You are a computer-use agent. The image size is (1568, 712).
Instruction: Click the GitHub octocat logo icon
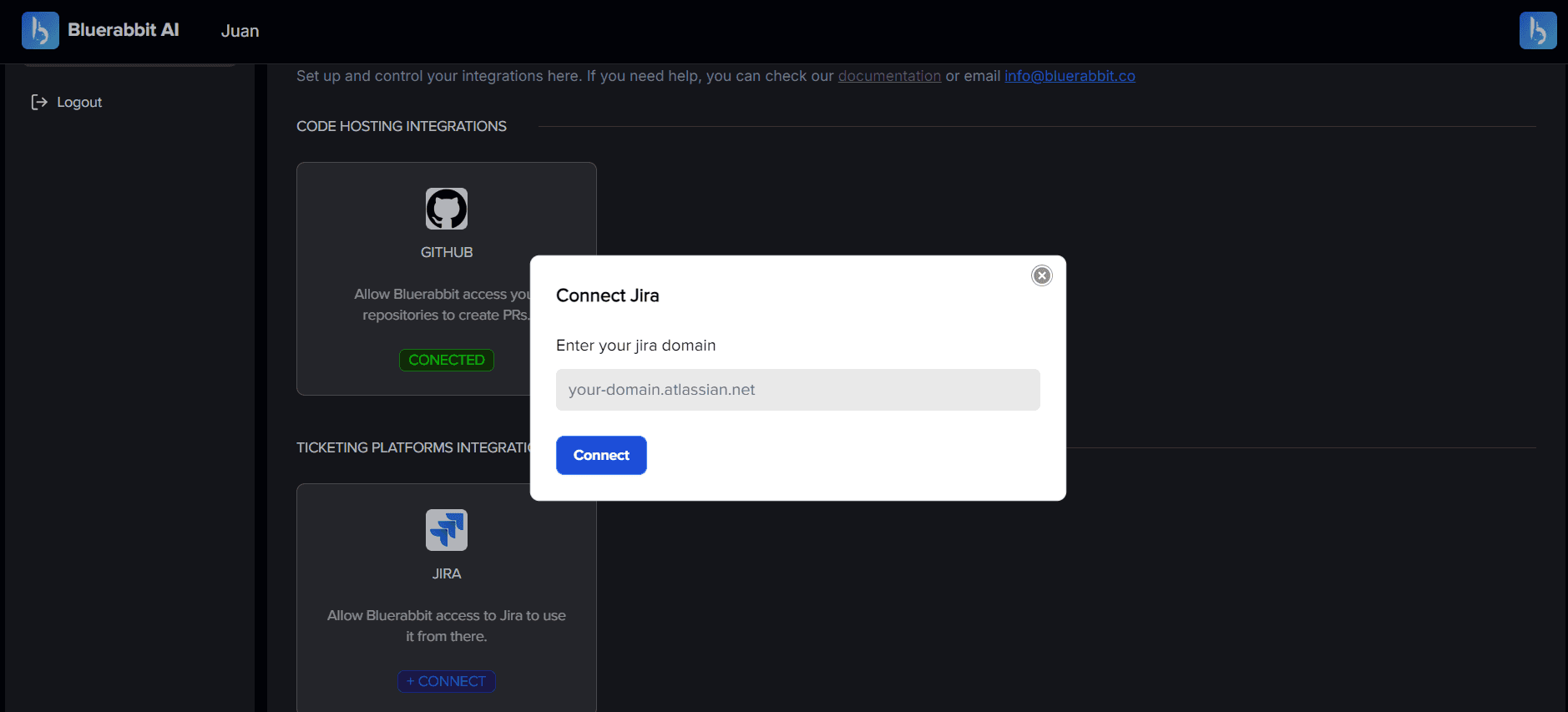pyautogui.click(x=447, y=209)
